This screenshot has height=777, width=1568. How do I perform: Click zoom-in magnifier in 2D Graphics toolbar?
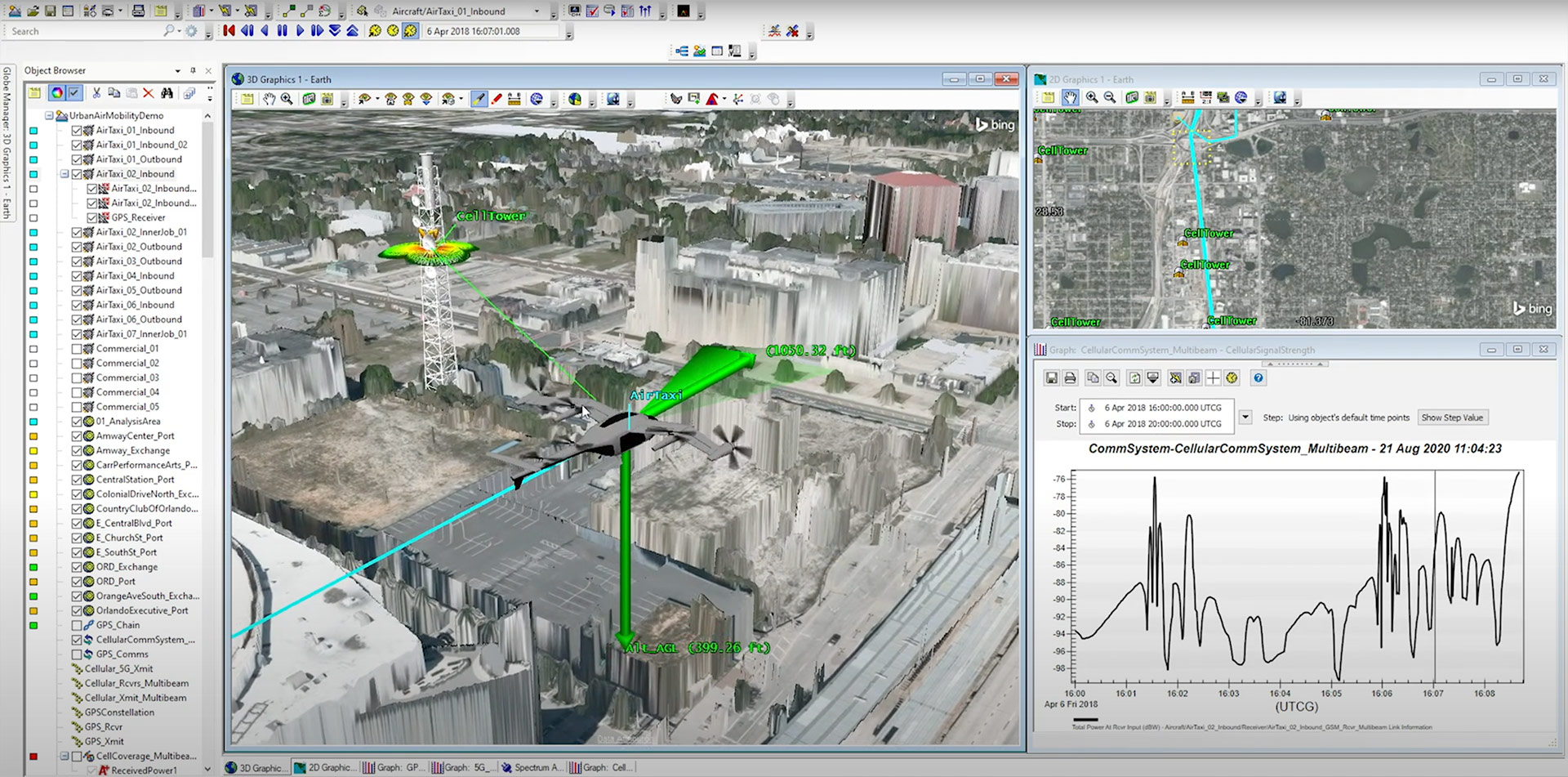point(1092,98)
